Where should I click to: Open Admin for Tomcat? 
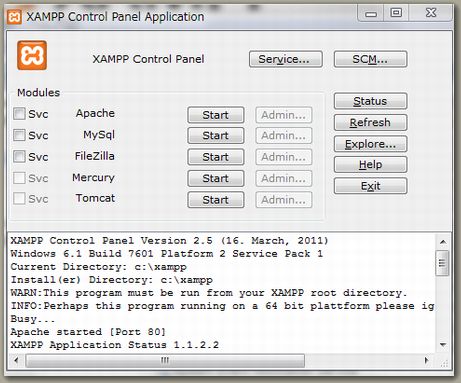click(x=284, y=200)
